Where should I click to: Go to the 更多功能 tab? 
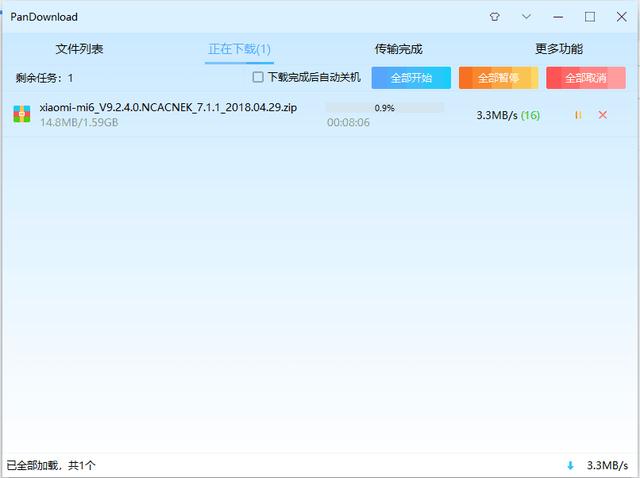coord(559,49)
